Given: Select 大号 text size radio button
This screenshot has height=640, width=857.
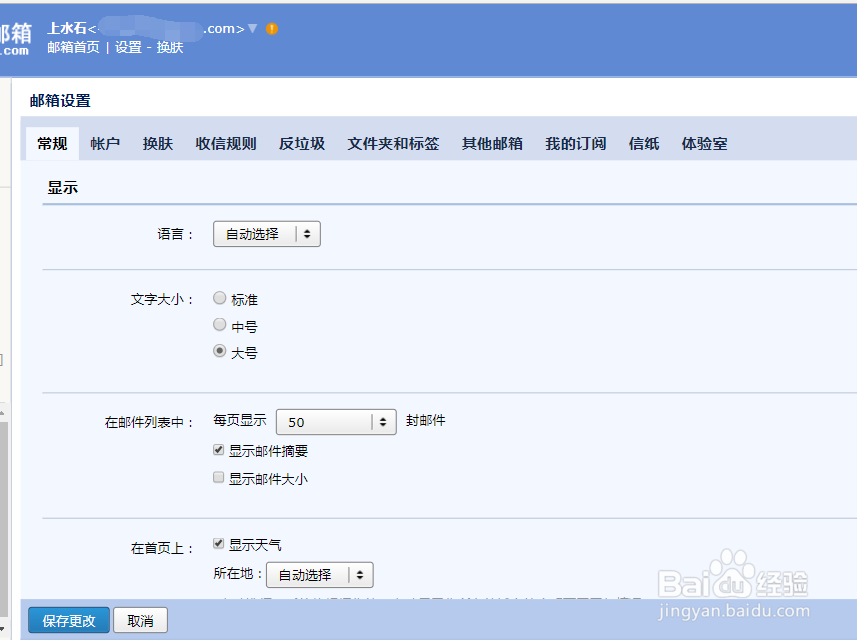Looking at the screenshot, I should (x=219, y=351).
